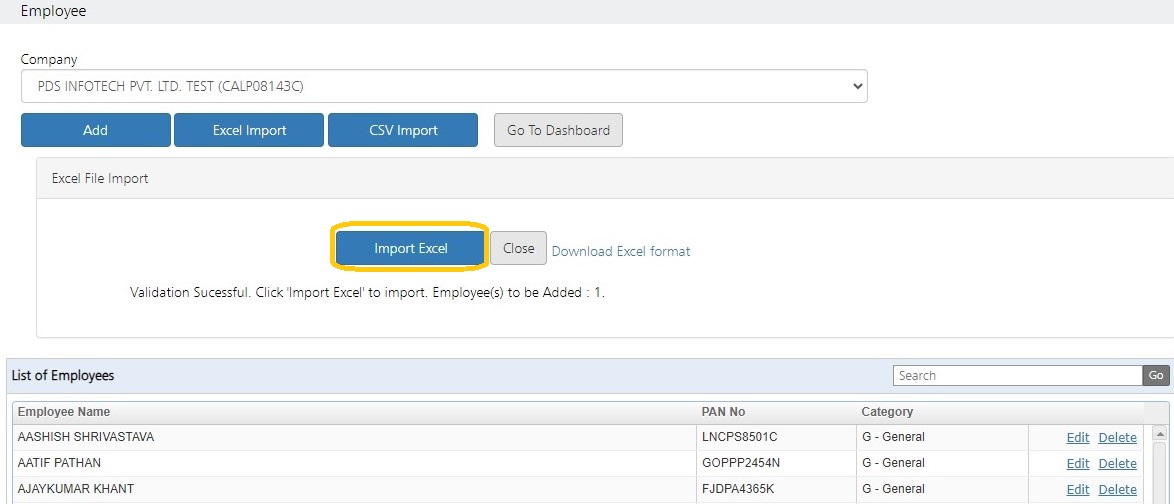
Task: Select the List of Employees heading
Action: (63, 376)
